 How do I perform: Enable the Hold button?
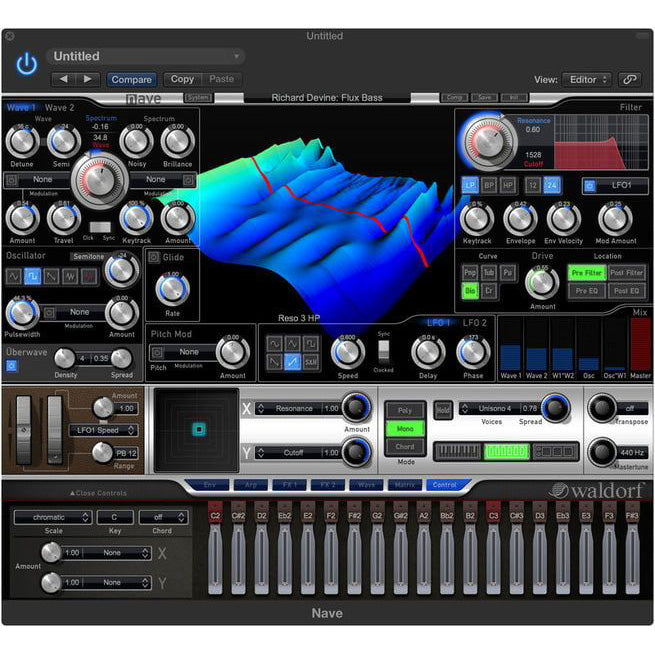tap(443, 409)
